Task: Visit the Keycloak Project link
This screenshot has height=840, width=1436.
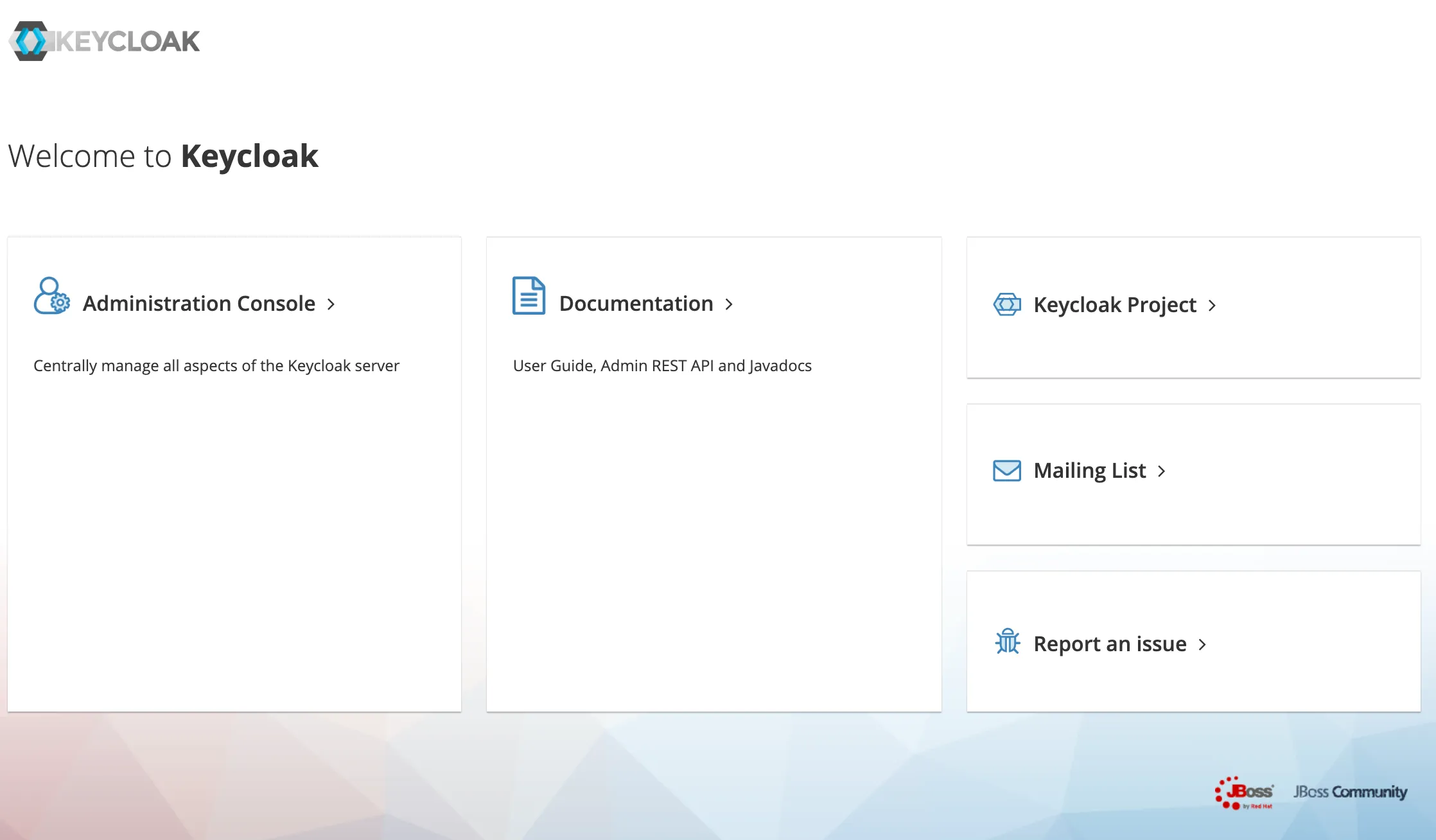Action: [x=1114, y=305]
